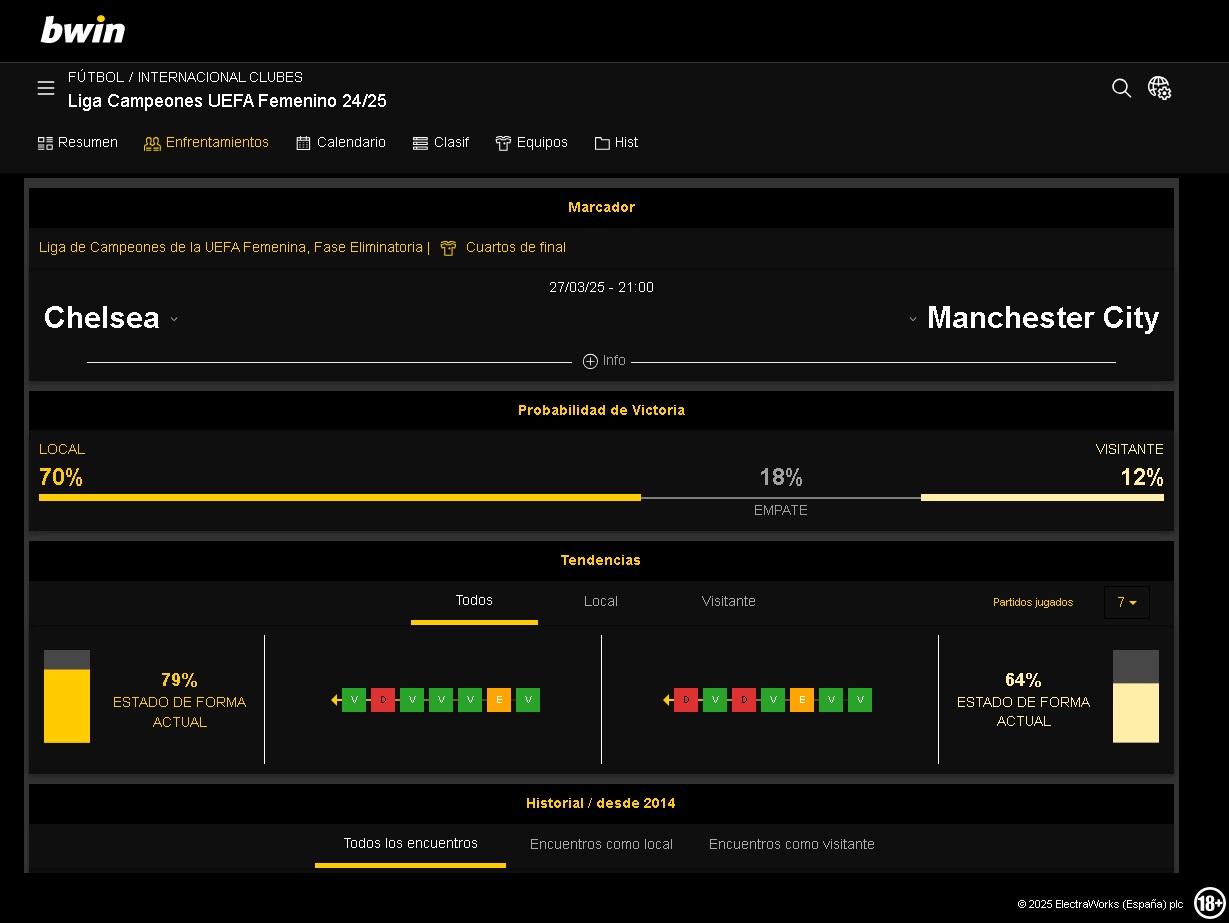Click the Hist folder icon
1229x923 pixels.
[602, 143]
